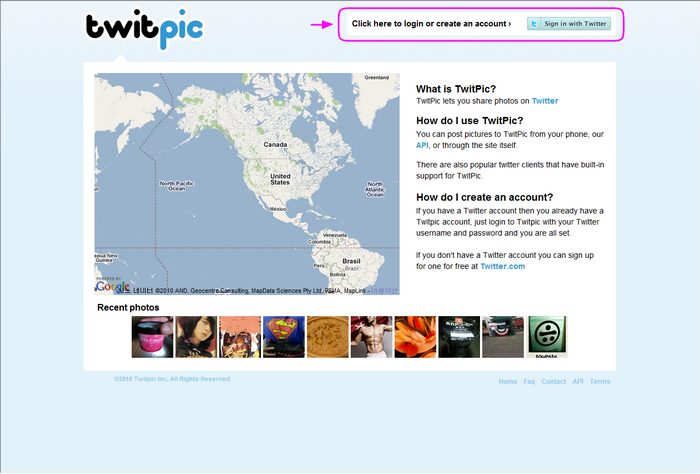This screenshot has height=474, width=700.
Task: View the shirtless man photo thumbnail
Action: point(371,337)
